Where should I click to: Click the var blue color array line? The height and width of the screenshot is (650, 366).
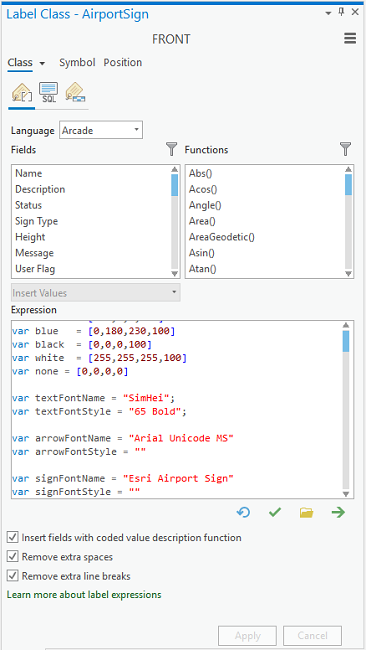click(x=94, y=332)
